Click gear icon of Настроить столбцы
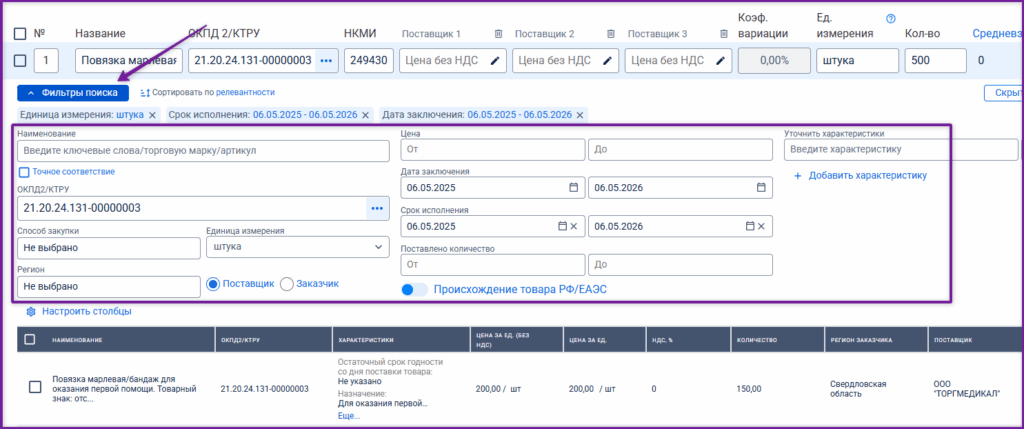Image resolution: width=1024 pixels, height=429 pixels. tap(30, 311)
